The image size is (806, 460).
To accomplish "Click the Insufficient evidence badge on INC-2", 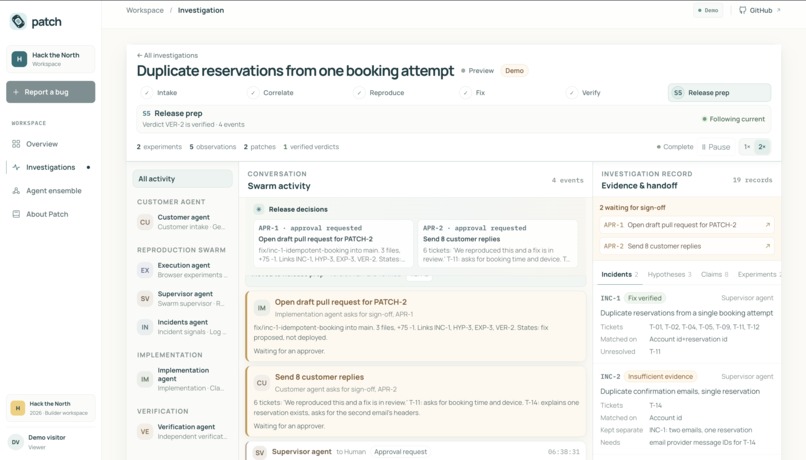I will coord(661,377).
